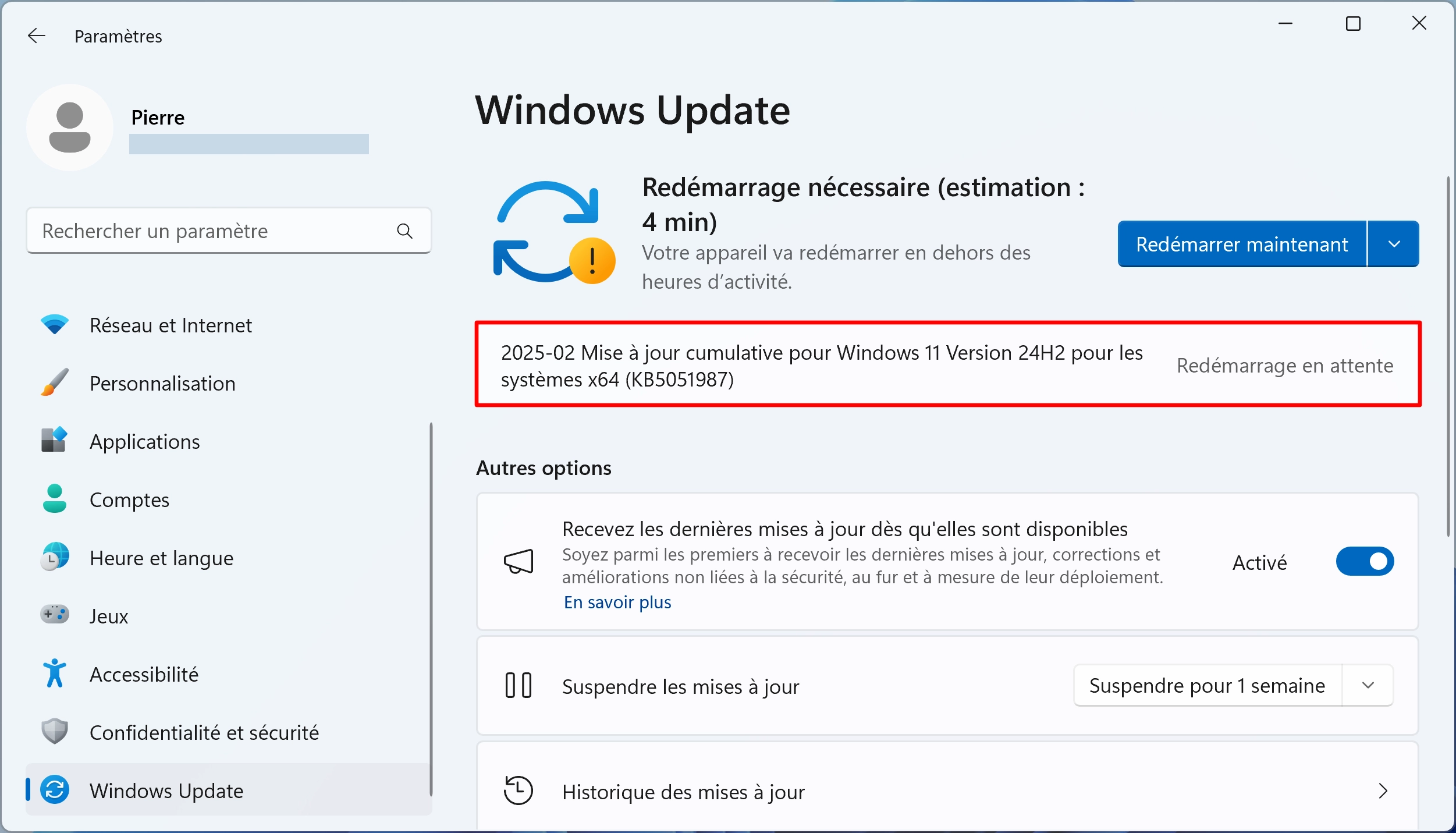Click the Comptes person icon

tap(55, 499)
